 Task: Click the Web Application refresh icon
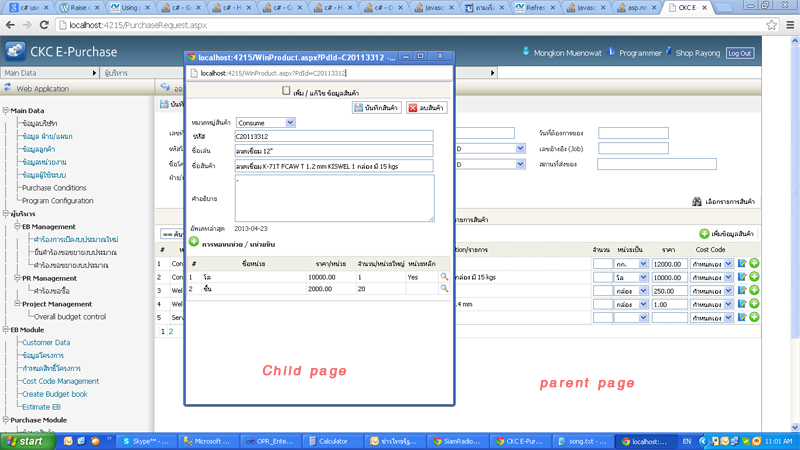click(x=8, y=88)
